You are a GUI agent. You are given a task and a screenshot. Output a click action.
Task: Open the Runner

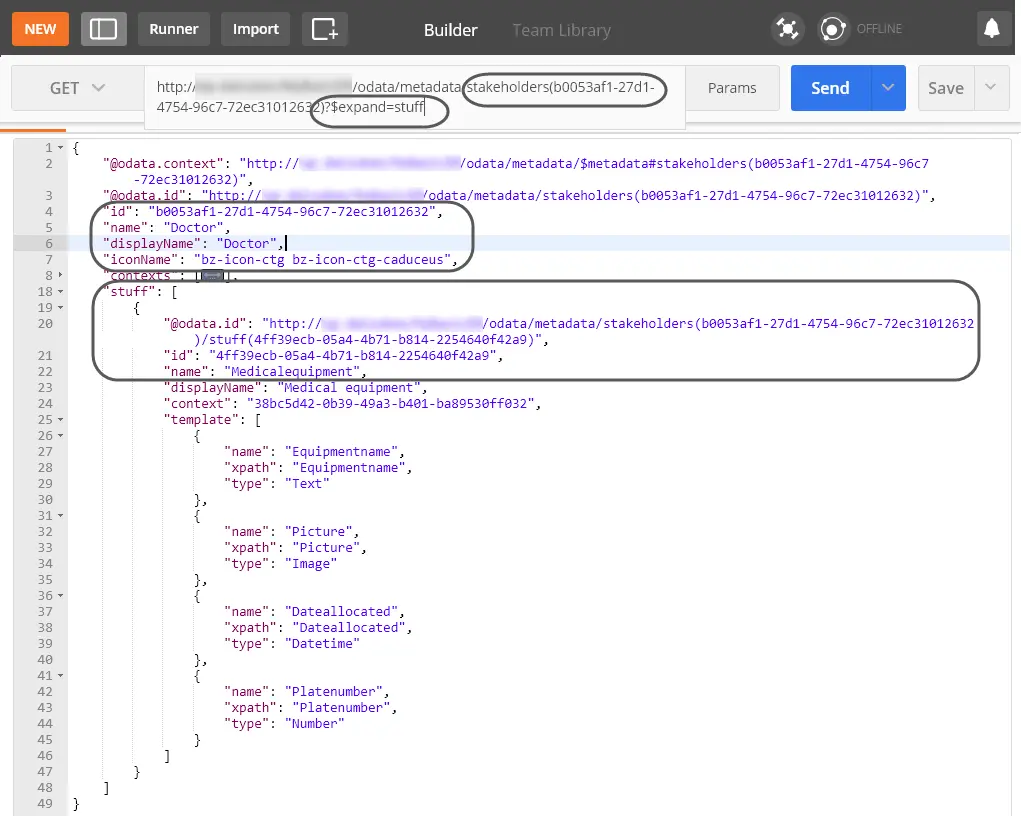[x=174, y=29]
